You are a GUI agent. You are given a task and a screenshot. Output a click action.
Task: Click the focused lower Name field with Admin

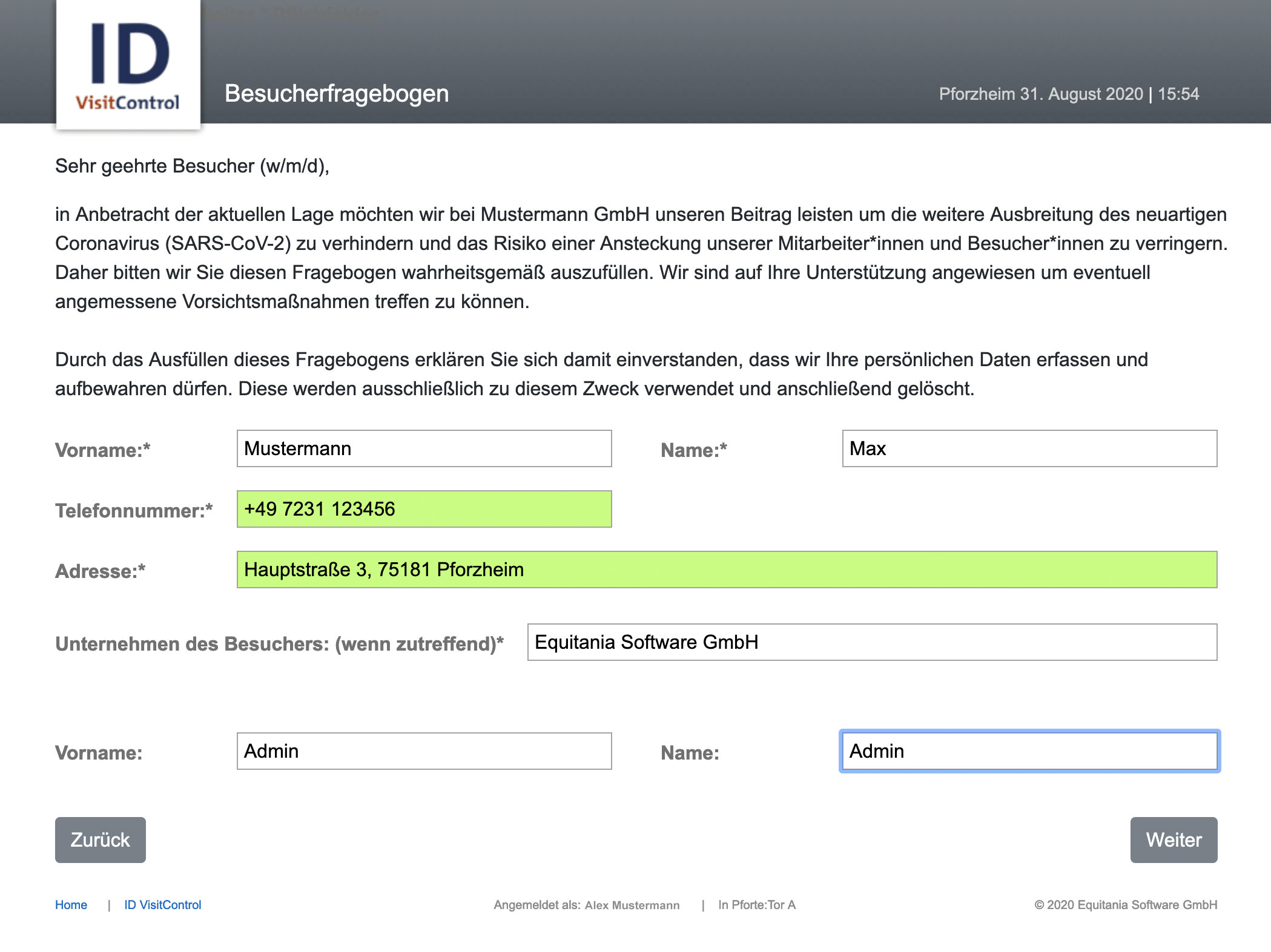(x=1029, y=751)
